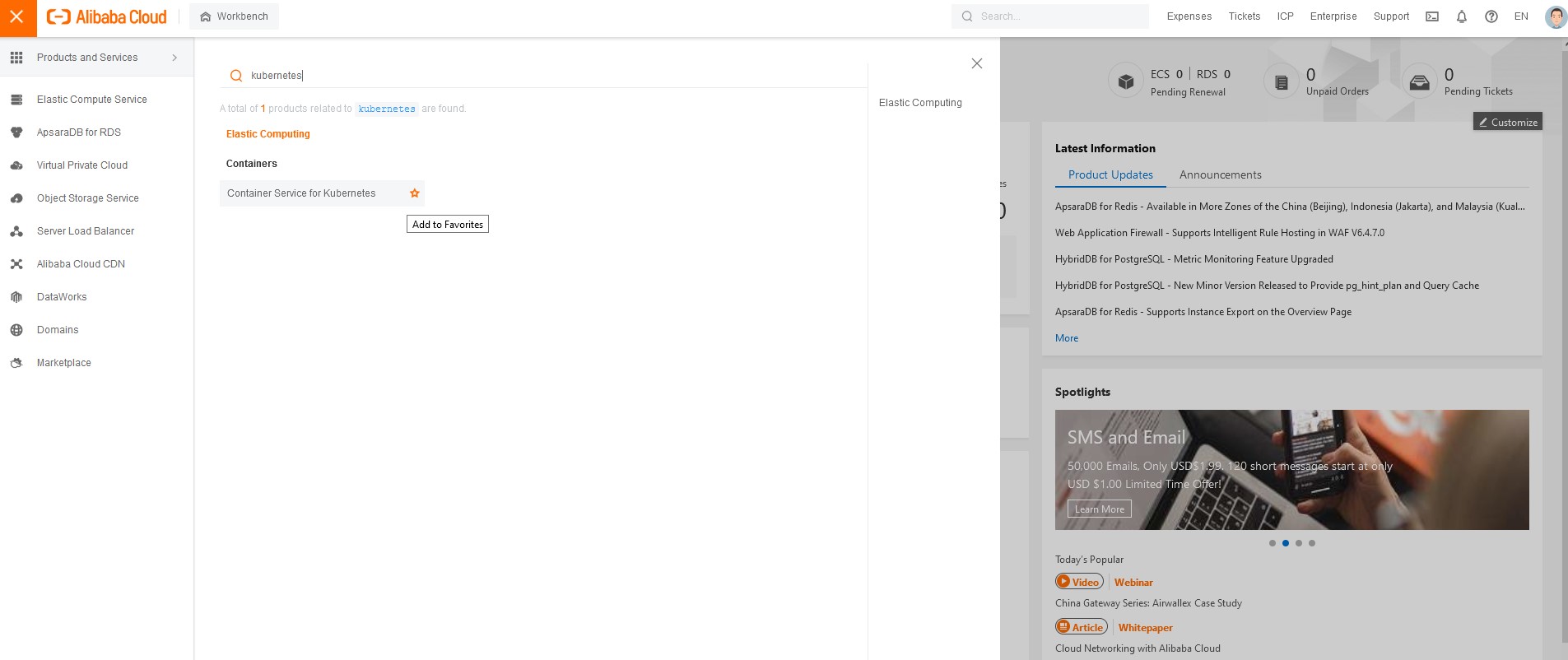Image resolution: width=1568 pixels, height=660 pixels.
Task: Click the kubernetes product search field
Action: (x=543, y=76)
